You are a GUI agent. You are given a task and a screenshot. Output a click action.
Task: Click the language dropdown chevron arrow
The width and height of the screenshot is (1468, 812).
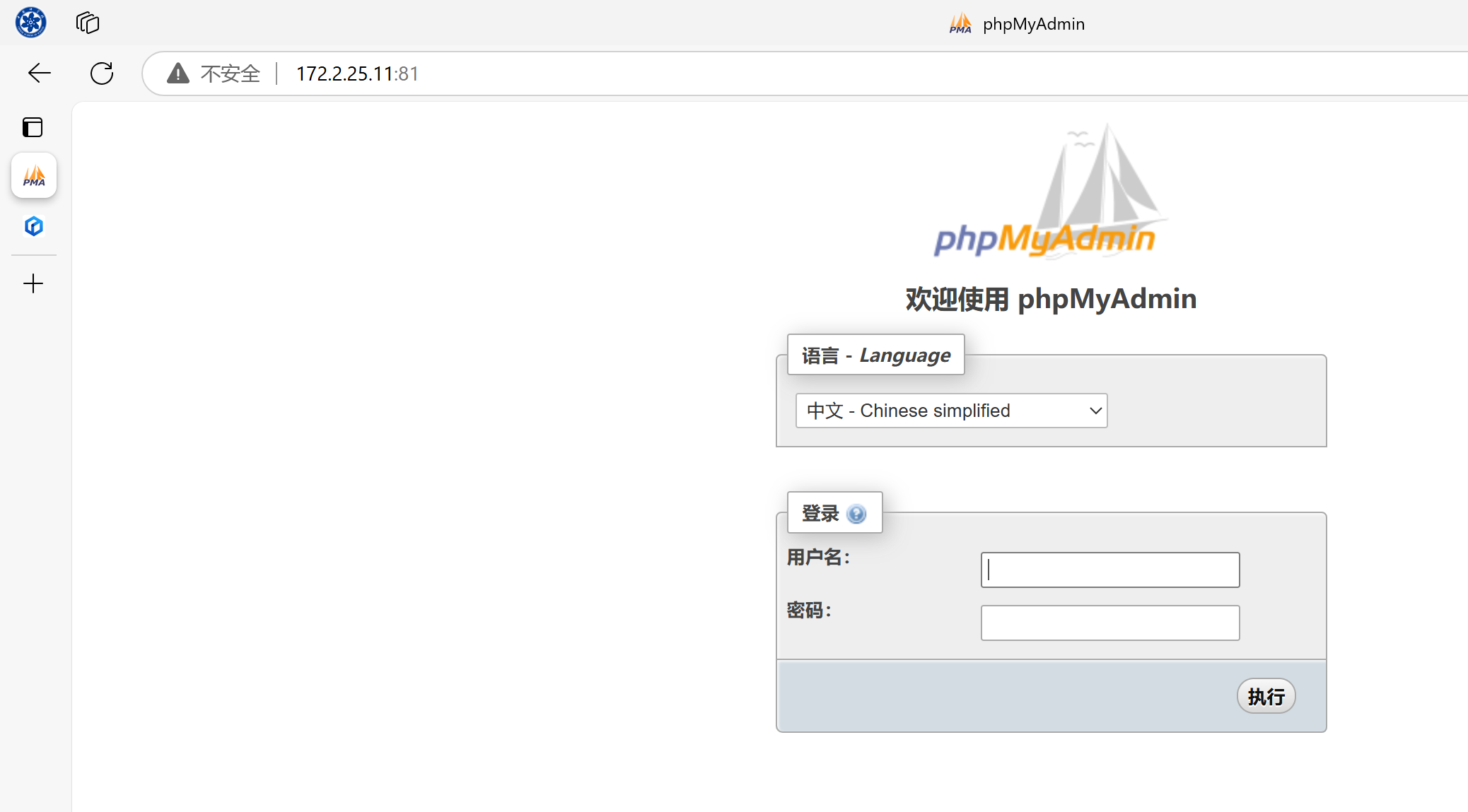pyautogui.click(x=1095, y=411)
